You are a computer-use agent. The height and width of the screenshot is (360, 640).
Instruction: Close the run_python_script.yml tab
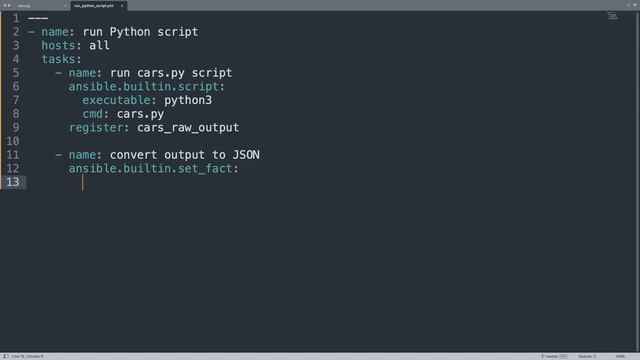122,6
